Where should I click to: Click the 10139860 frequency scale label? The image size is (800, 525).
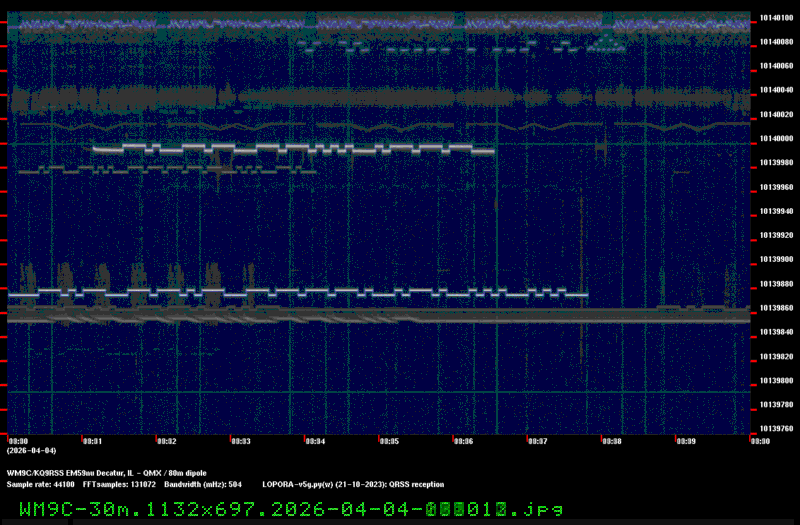776,308
